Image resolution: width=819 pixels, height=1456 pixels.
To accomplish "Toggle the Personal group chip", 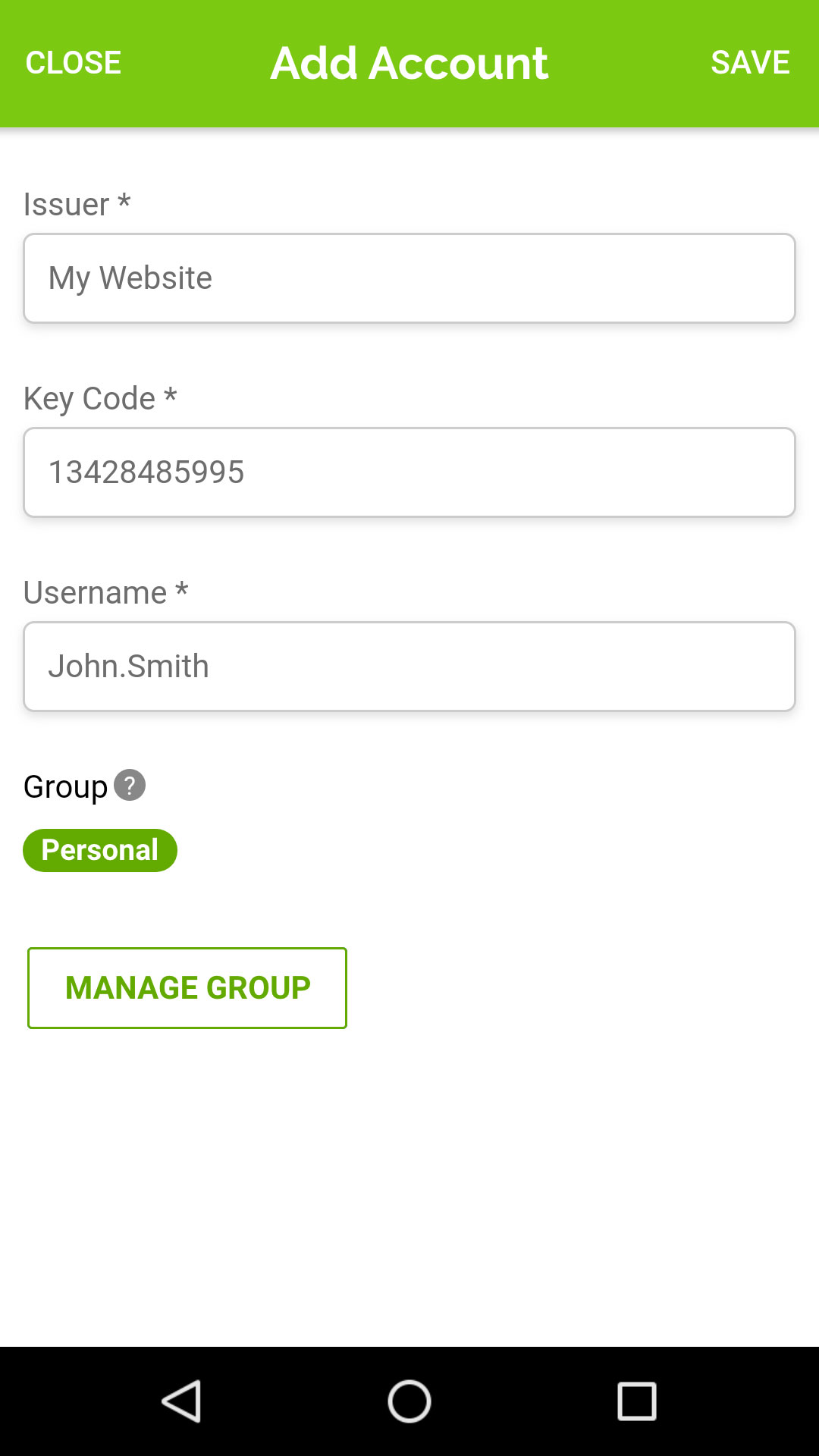I will pyautogui.click(x=100, y=850).
